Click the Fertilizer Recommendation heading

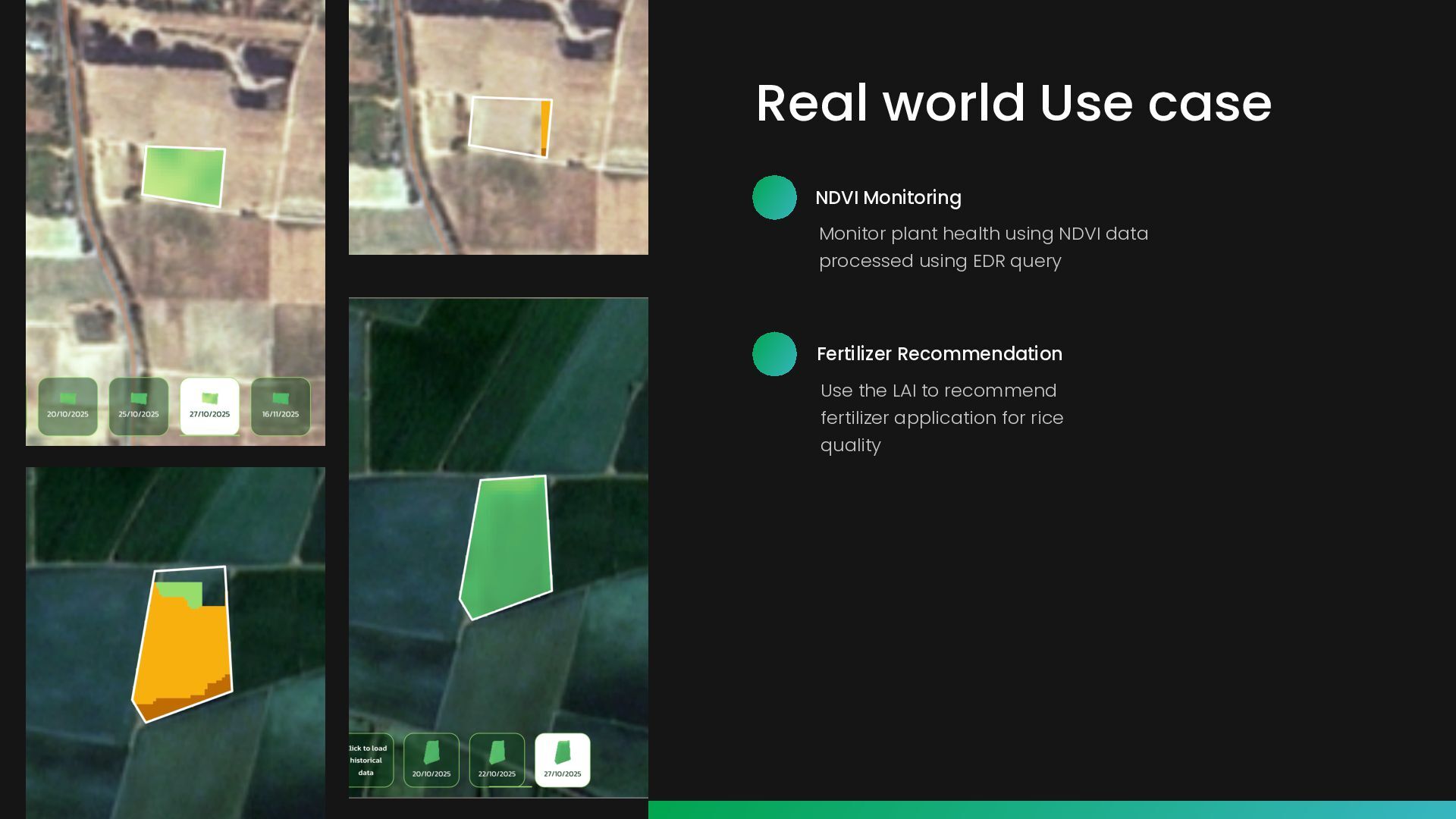(x=939, y=354)
